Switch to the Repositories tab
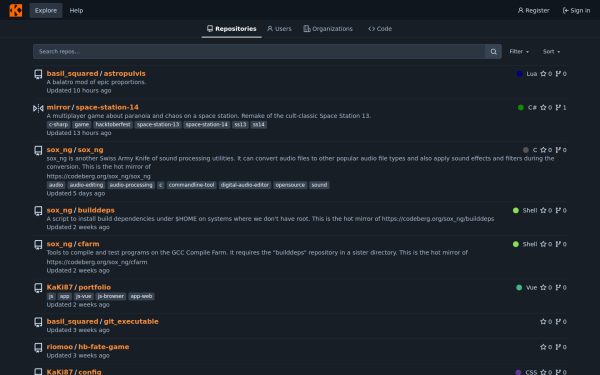The height and width of the screenshot is (375, 600). pyautogui.click(x=232, y=29)
